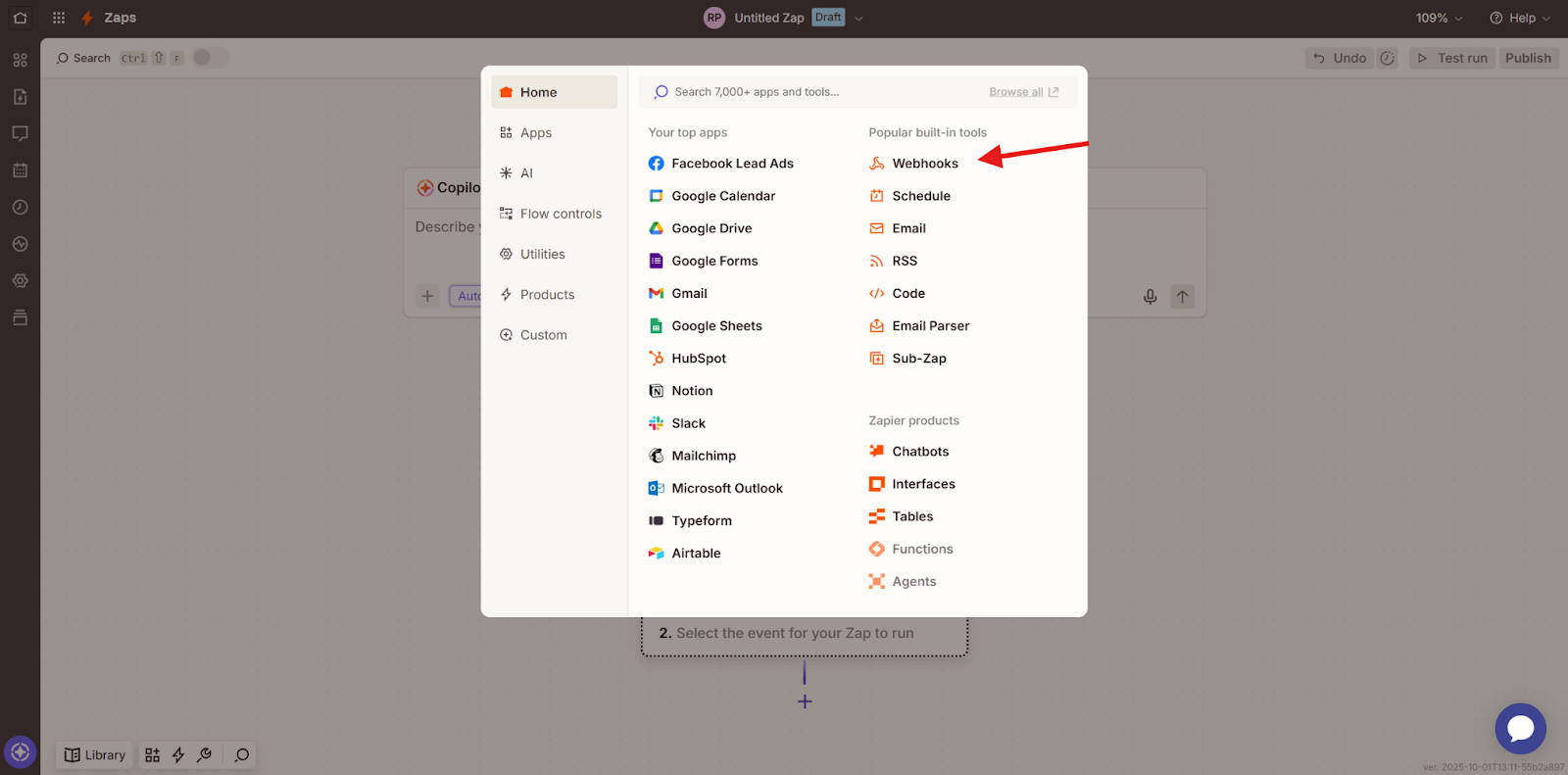Viewport: 1568px width, 775px height.
Task: Select the Email built-in tool
Action: pyautogui.click(x=898, y=228)
